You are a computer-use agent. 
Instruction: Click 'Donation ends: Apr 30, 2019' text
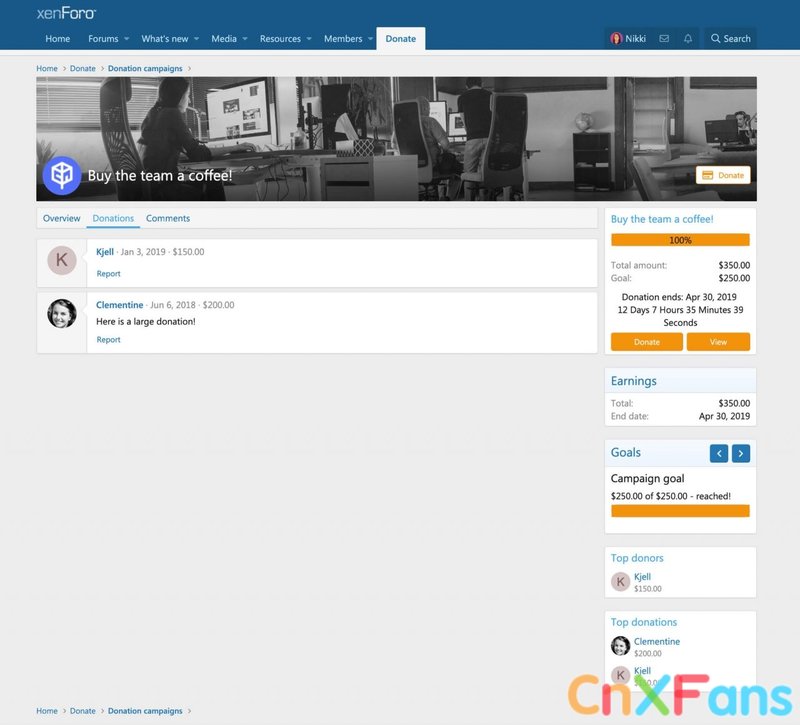tap(679, 297)
